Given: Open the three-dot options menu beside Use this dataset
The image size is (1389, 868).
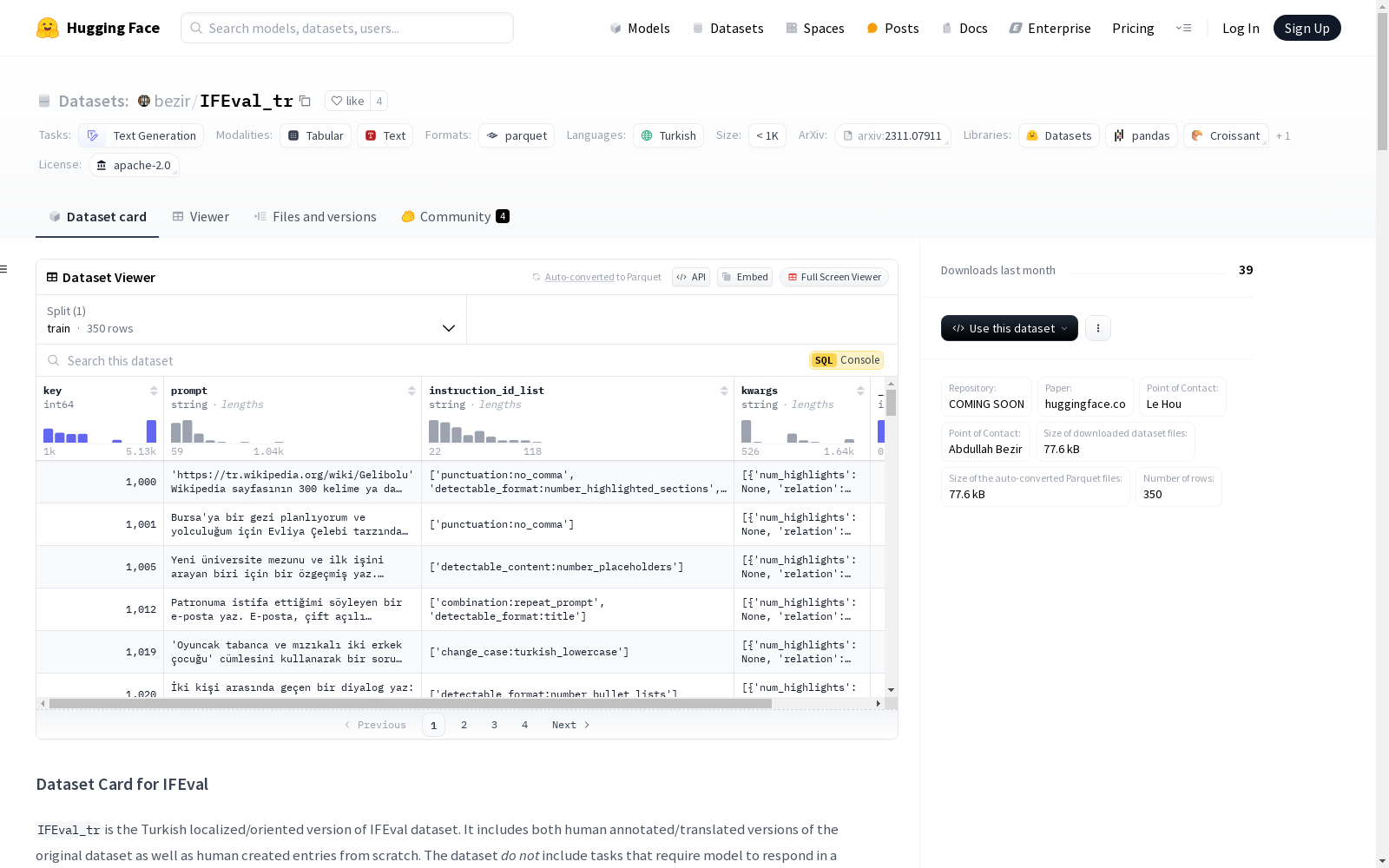Looking at the screenshot, I should pos(1098,328).
